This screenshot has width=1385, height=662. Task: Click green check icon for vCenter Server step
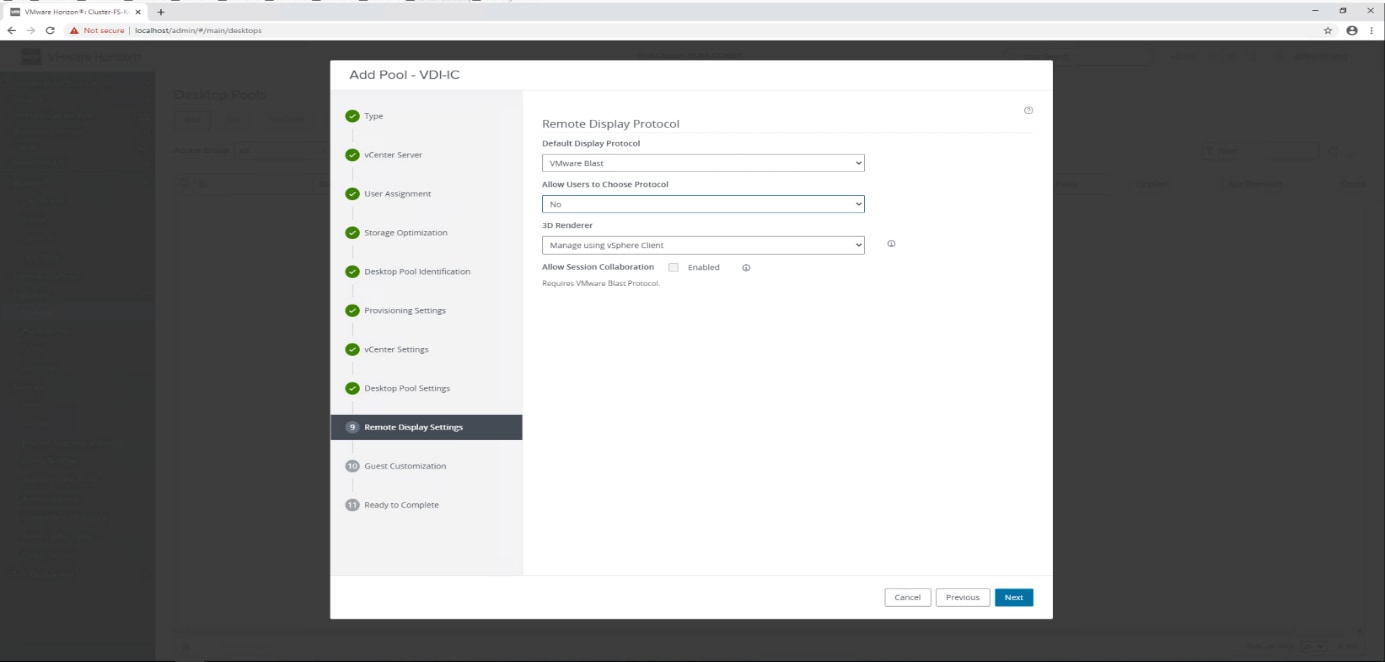click(x=352, y=155)
